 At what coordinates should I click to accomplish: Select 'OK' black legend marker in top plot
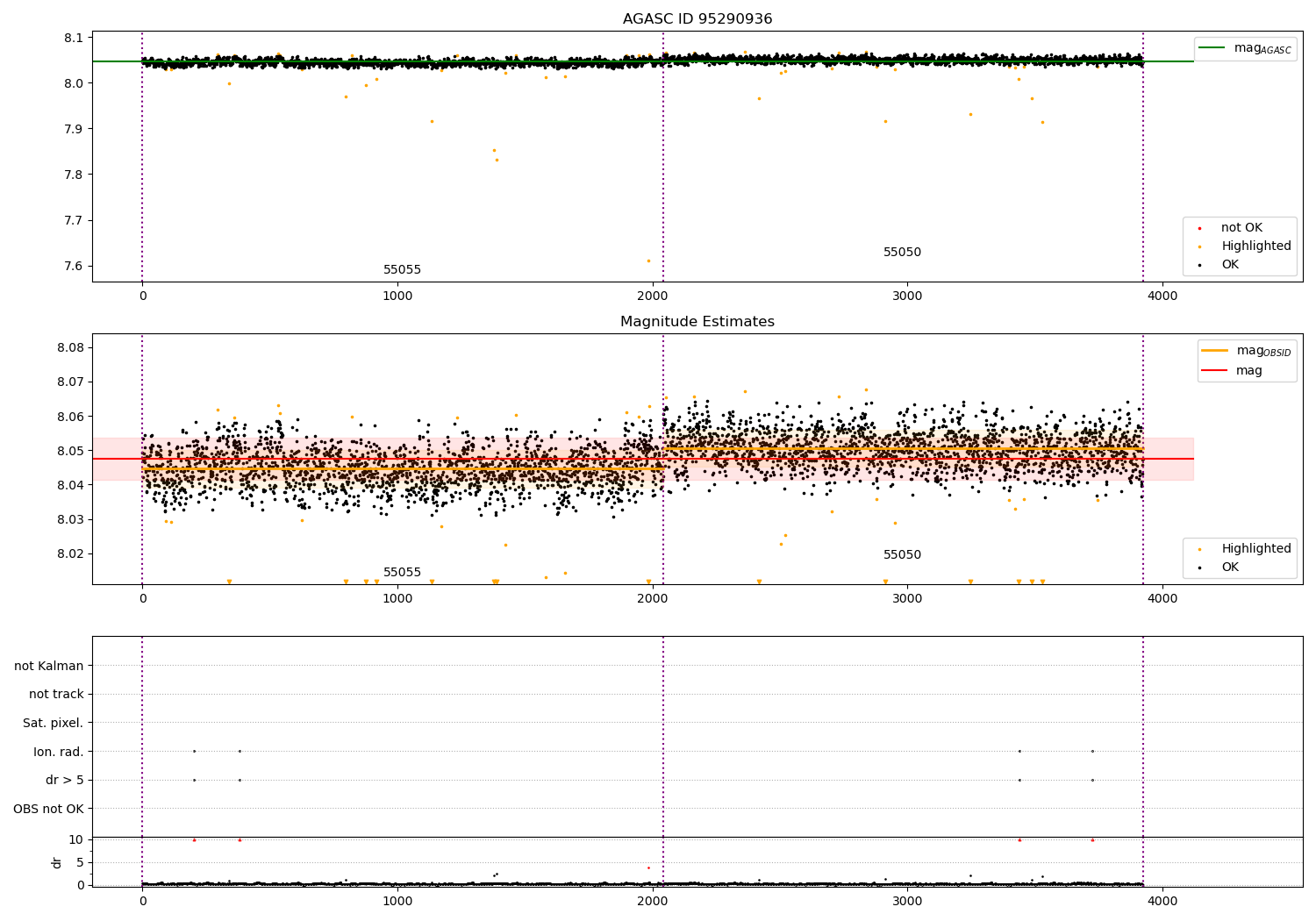pyautogui.click(x=1200, y=265)
